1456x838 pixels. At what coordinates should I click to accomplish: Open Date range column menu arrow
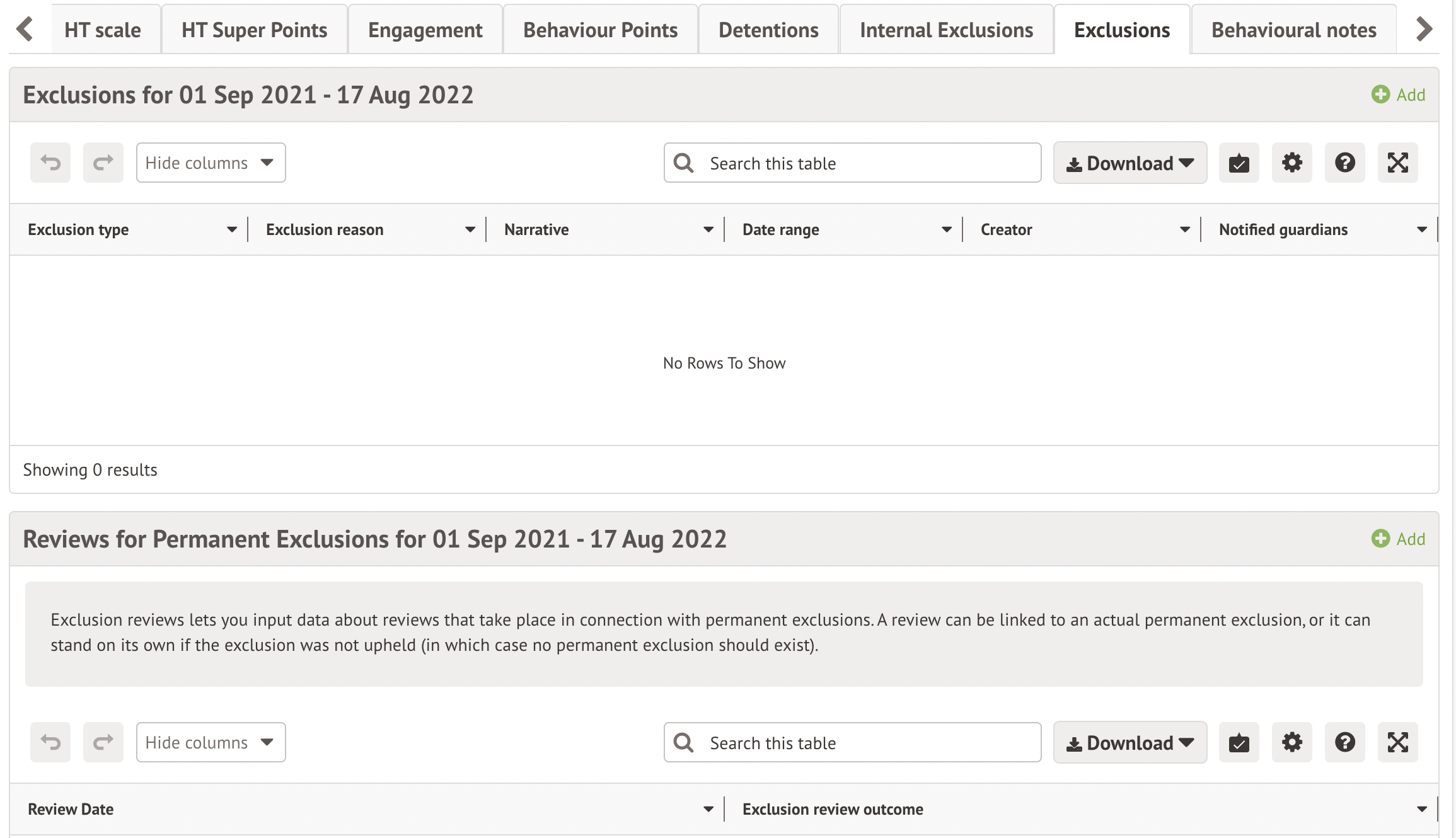[947, 230]
